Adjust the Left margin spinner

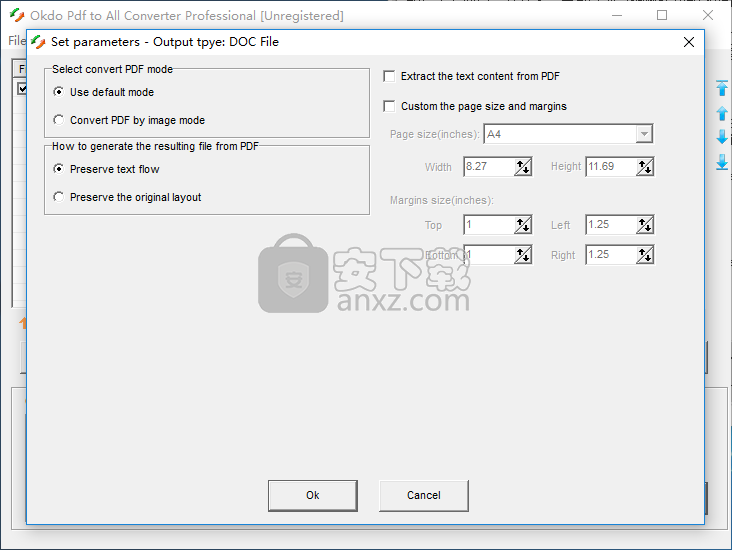pos(645,225)
